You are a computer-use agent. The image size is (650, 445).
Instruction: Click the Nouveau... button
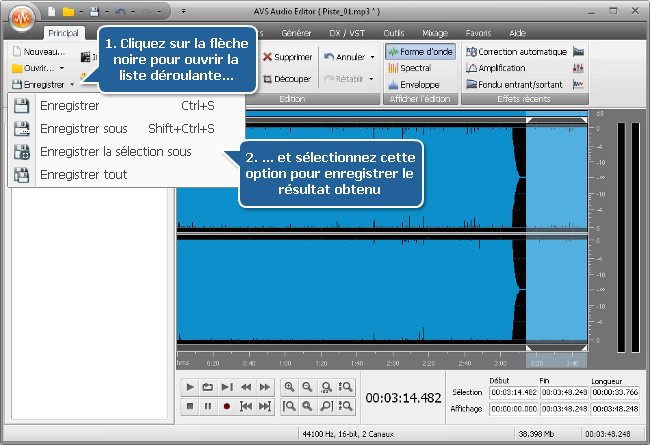39,52
